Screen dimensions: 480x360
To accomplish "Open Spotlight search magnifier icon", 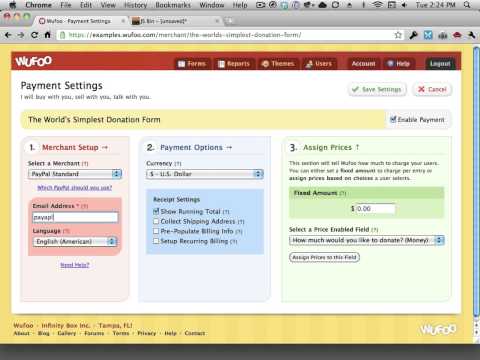I will [467, 5].
